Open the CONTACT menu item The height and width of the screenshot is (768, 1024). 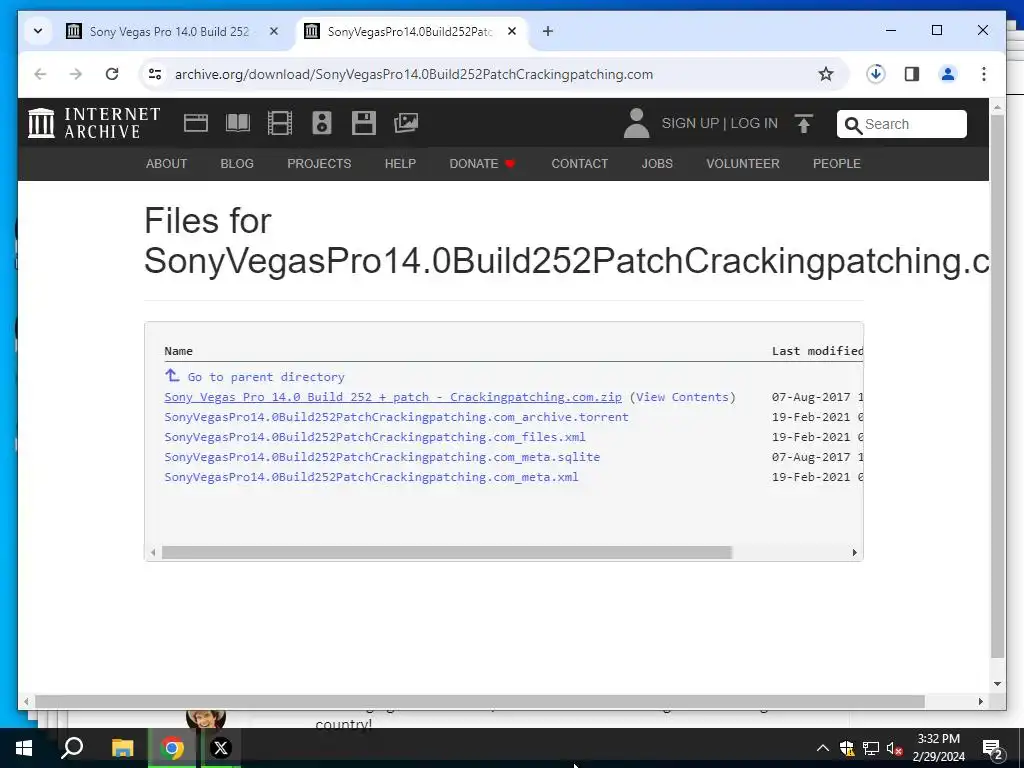coord(580,163)
